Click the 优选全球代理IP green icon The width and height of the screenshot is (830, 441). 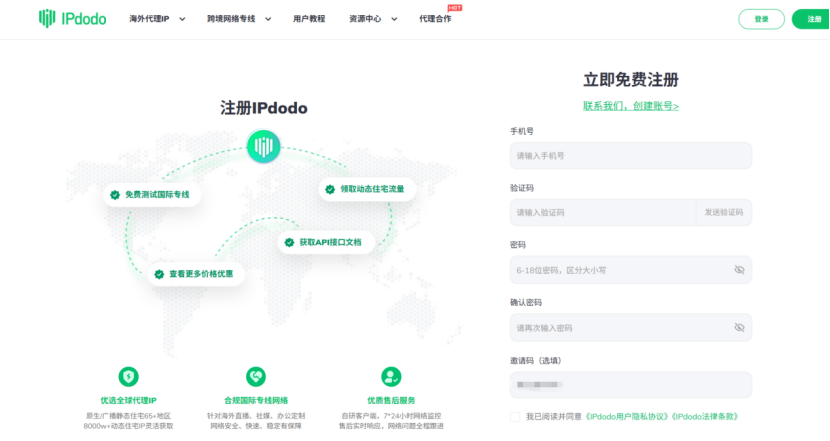click(129, 376)
